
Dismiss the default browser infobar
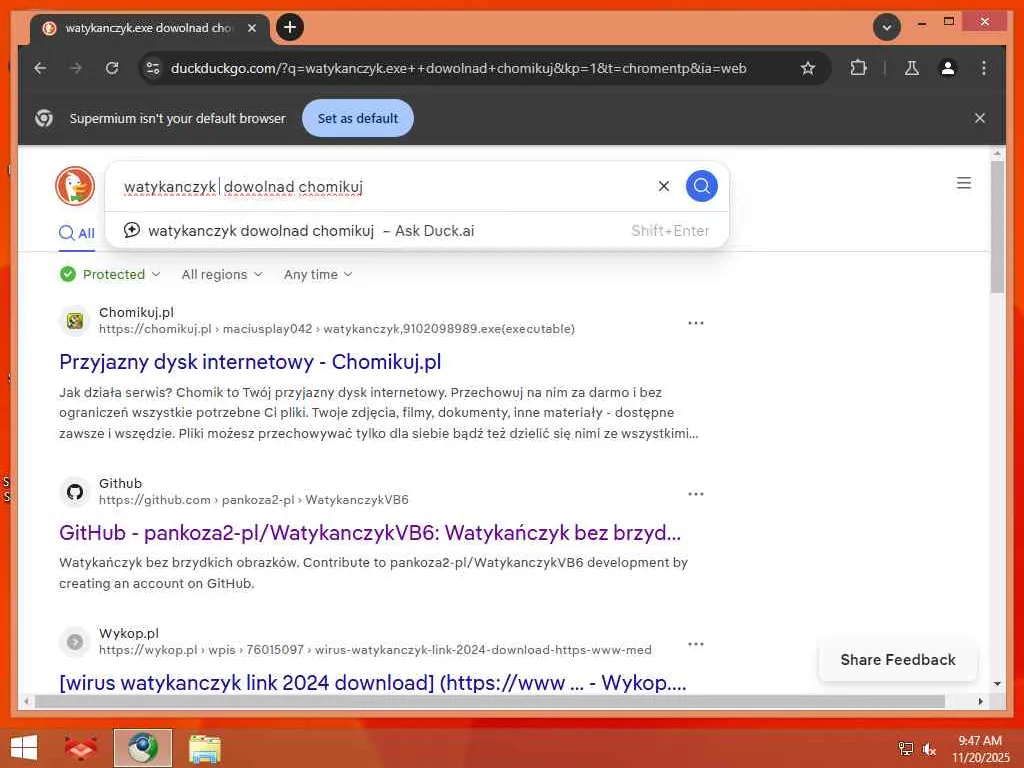(x=980, y=118)
